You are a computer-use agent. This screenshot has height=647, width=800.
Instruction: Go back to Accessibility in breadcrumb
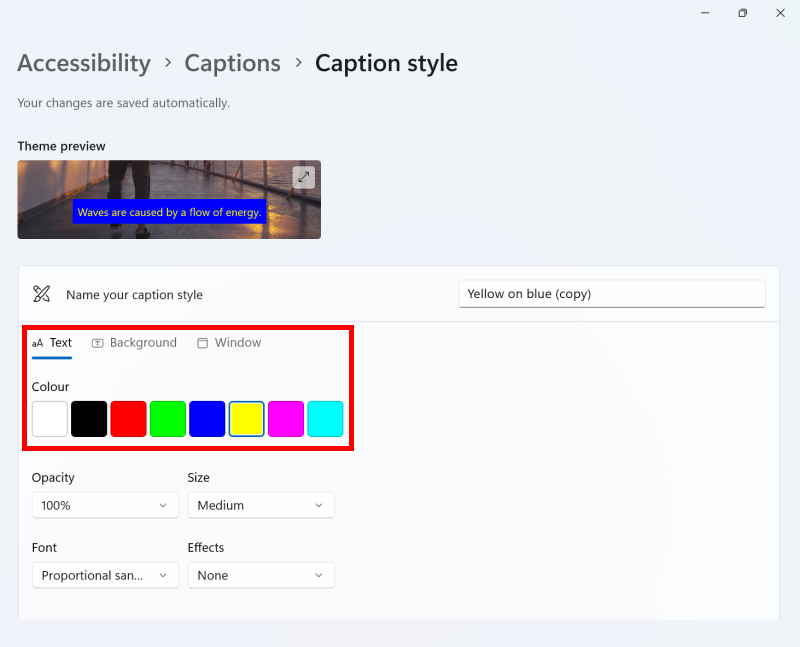pos(84,63)
